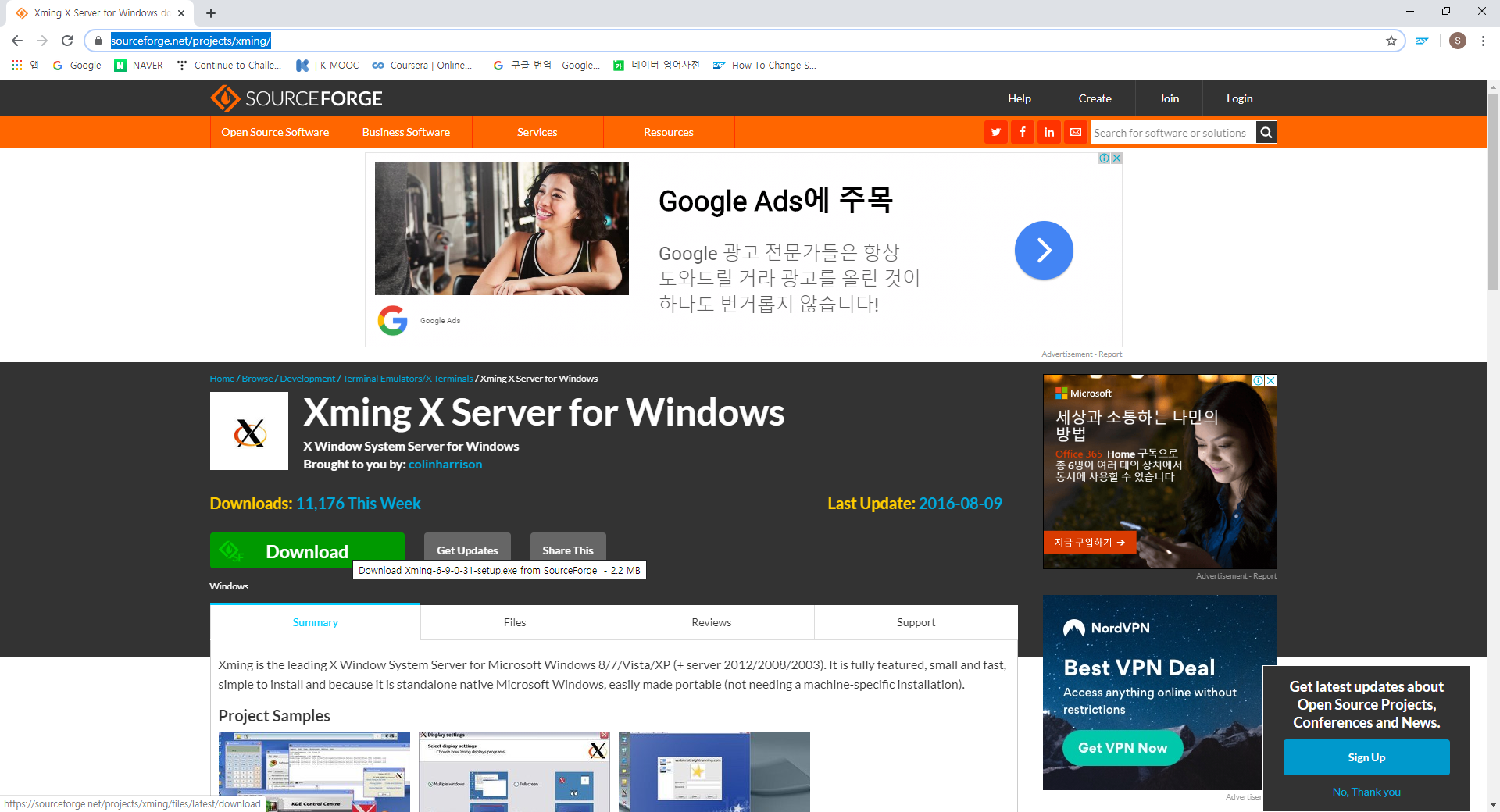Click Login in the top navigation

click(1239, 98)
